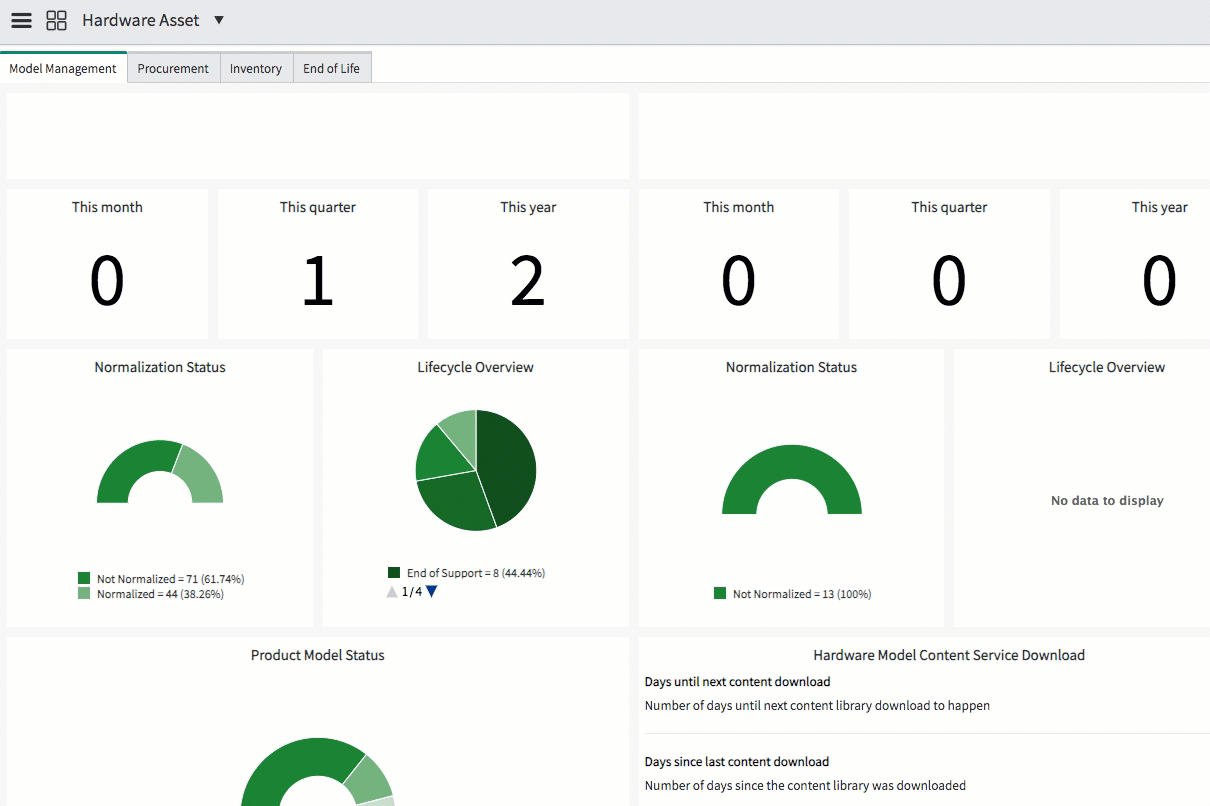
Task: Click Hardware Model Content Service Download title
Action: point(949,655)
